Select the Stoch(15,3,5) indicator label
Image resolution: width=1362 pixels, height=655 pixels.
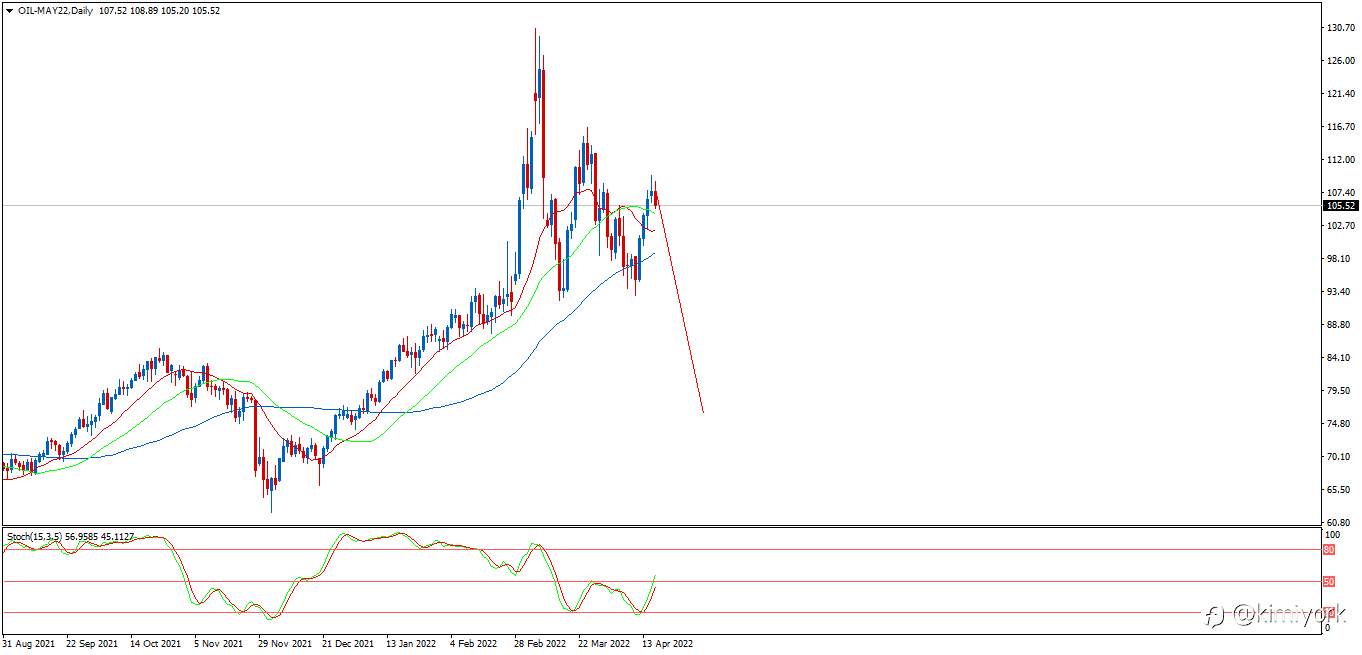point(34,537)
